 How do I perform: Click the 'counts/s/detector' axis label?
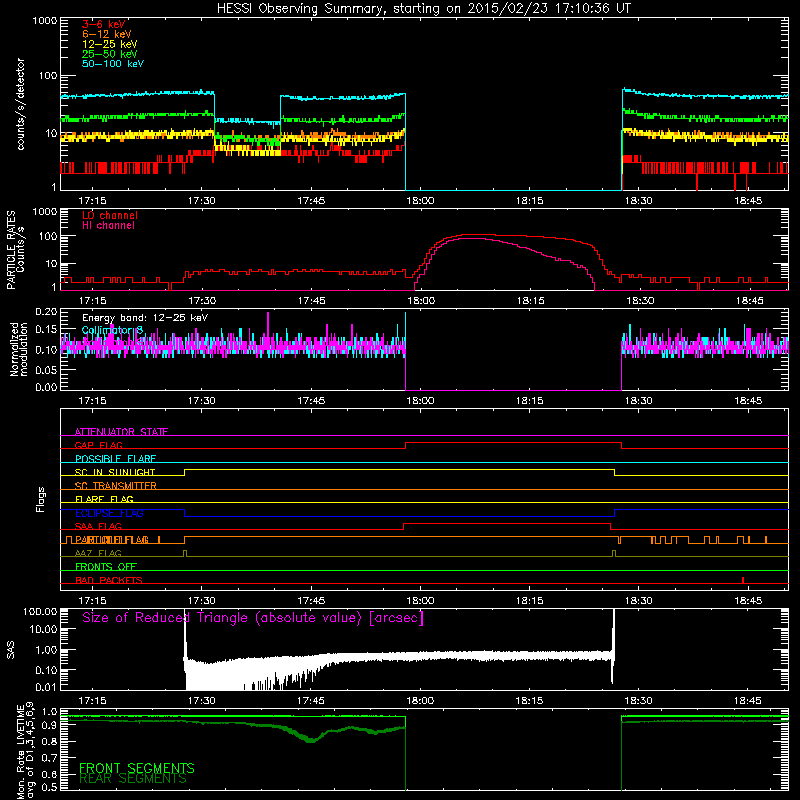tap(21, 104)
